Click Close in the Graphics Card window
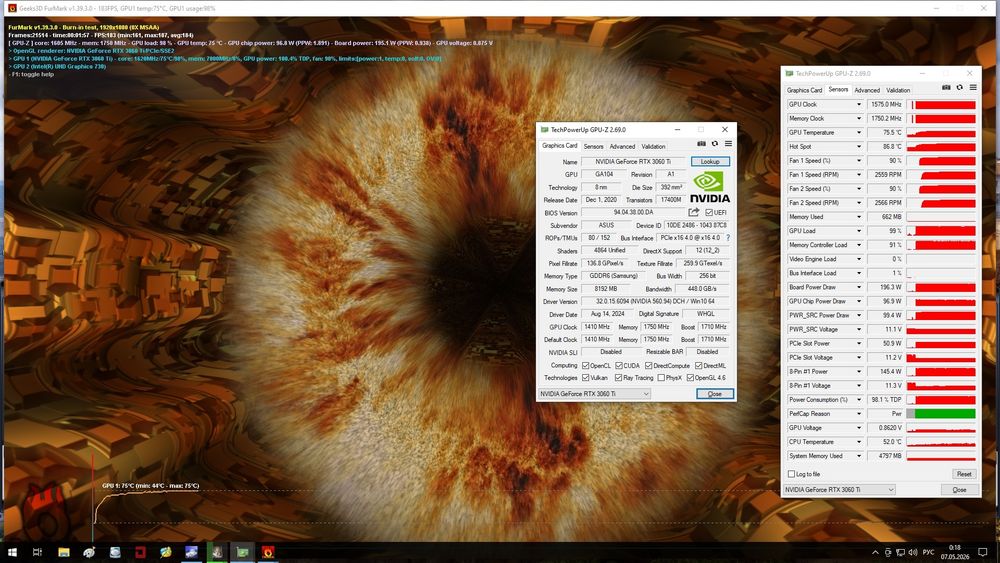Screen dimensions: 1000x563 tap(715, 394)
